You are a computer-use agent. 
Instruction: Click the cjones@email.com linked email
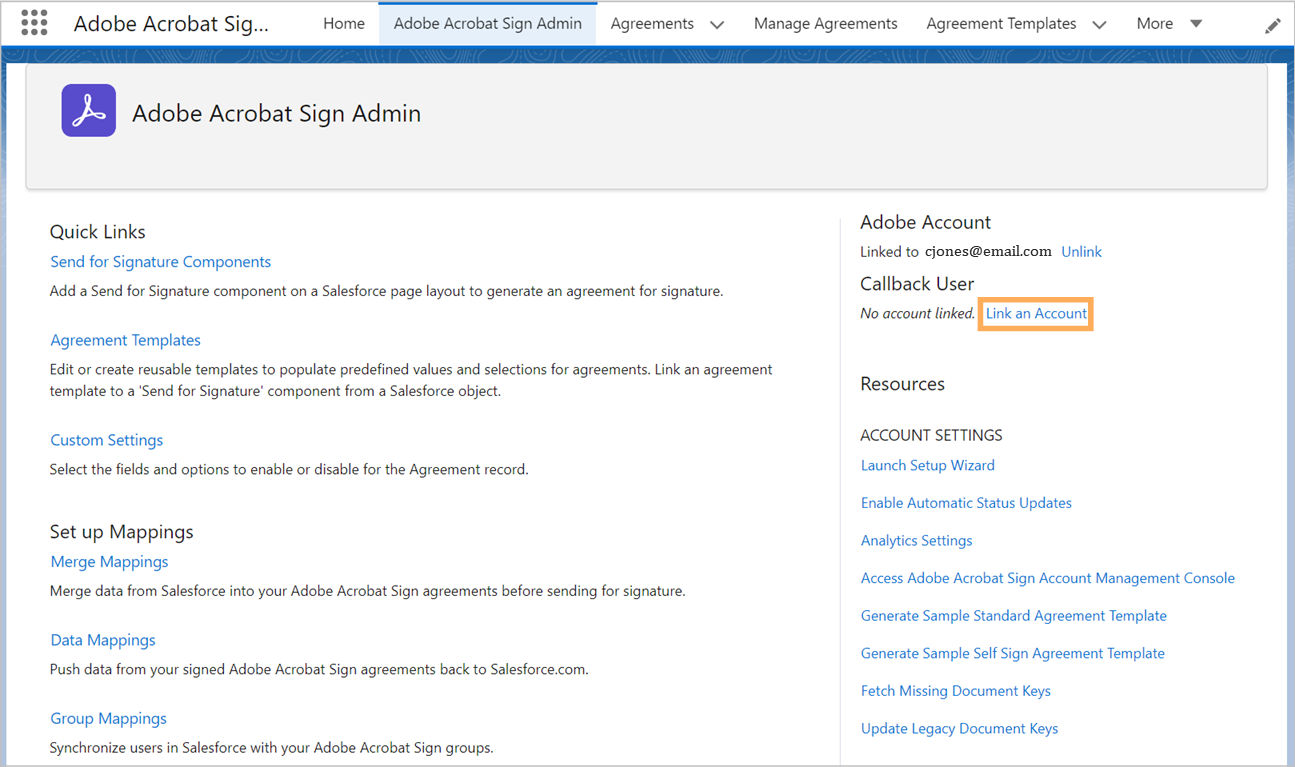[988, 252]
